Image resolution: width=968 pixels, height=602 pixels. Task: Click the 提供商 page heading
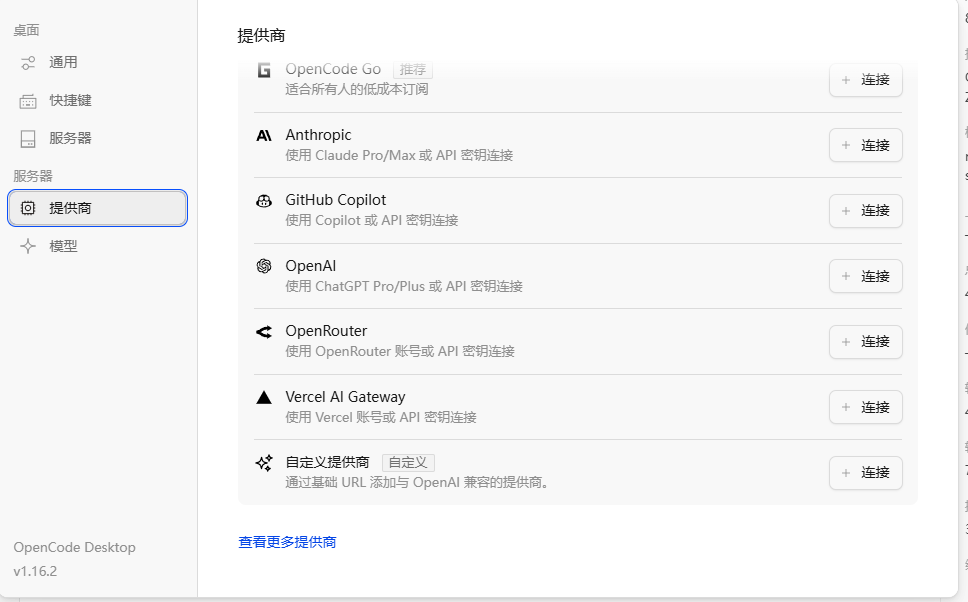tap(261, 36)
